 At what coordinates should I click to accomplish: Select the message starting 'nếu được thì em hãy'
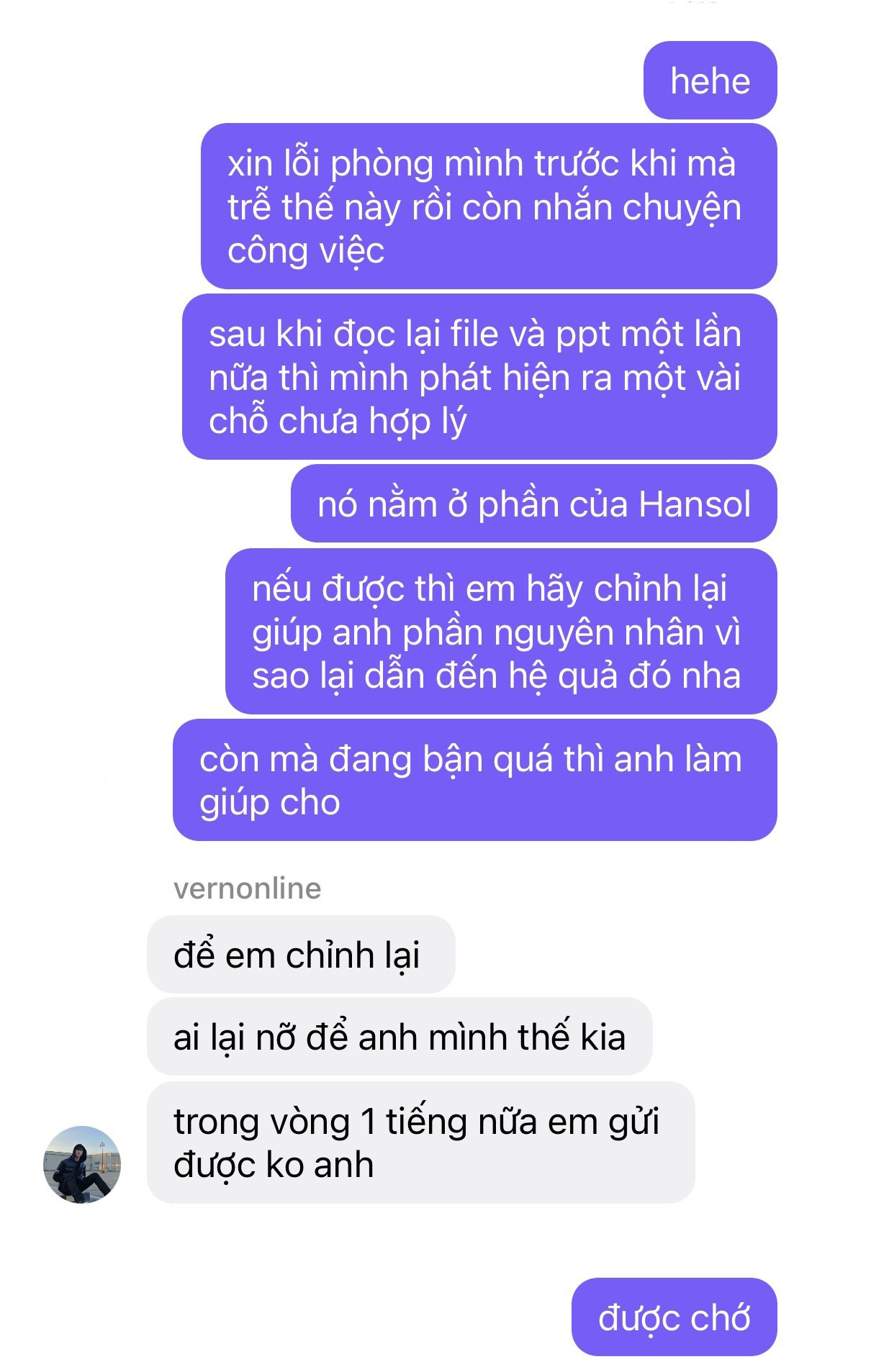(x=501, y=631)
